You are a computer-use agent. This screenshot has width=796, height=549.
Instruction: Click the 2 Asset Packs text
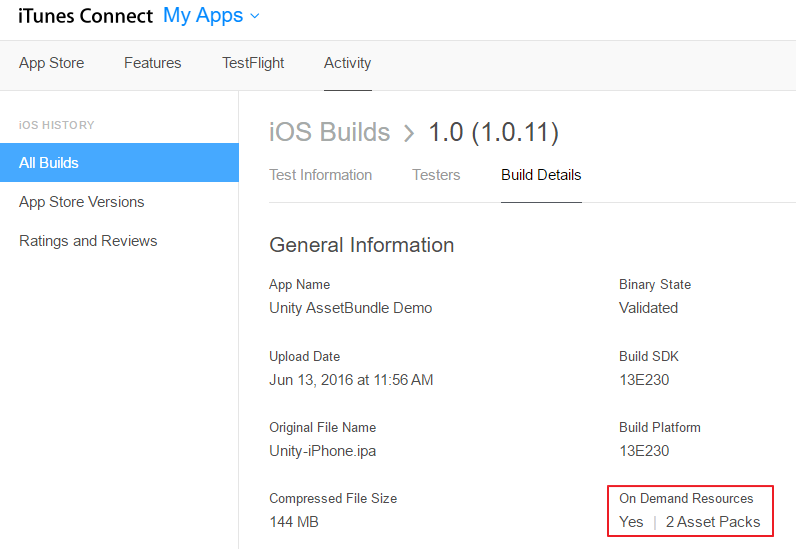tap(712, 522)
